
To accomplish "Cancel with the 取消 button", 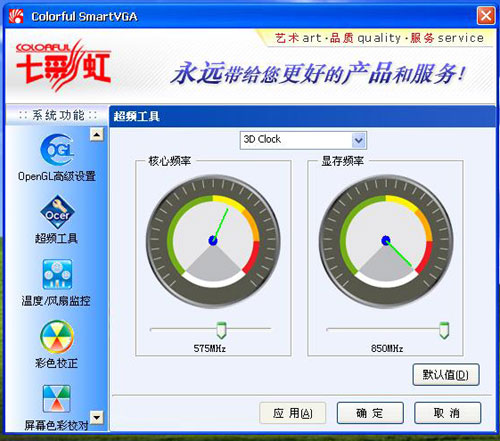I will click(x=447, y=413).
